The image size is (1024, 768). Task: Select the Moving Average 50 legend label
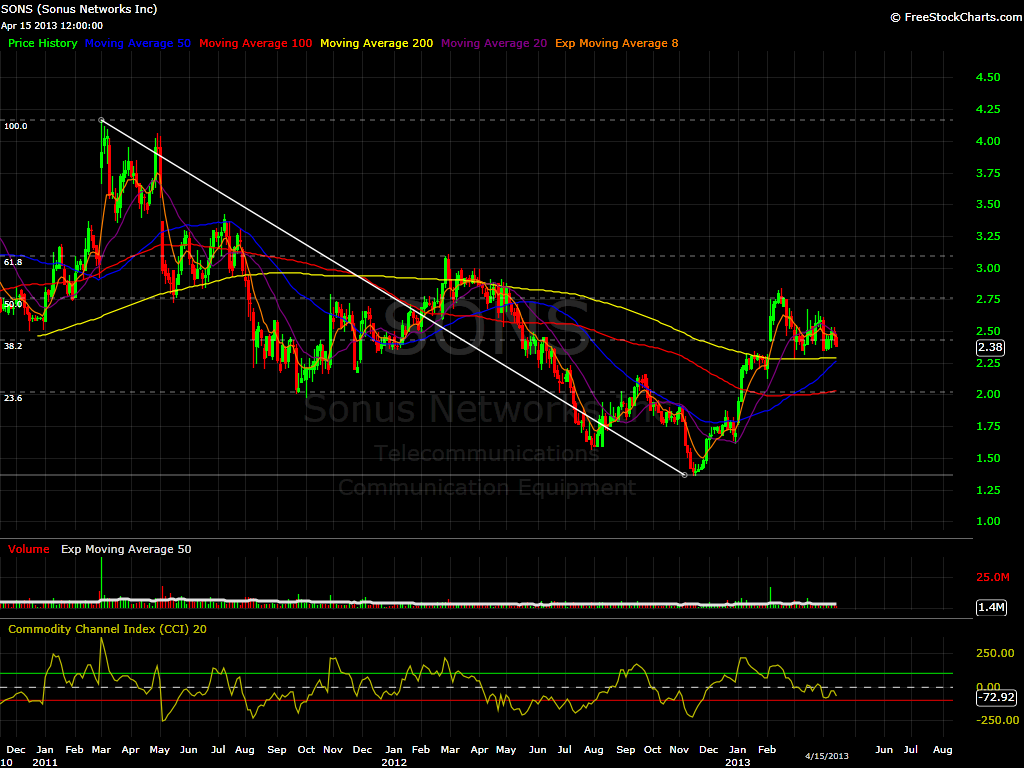(138, 43)
